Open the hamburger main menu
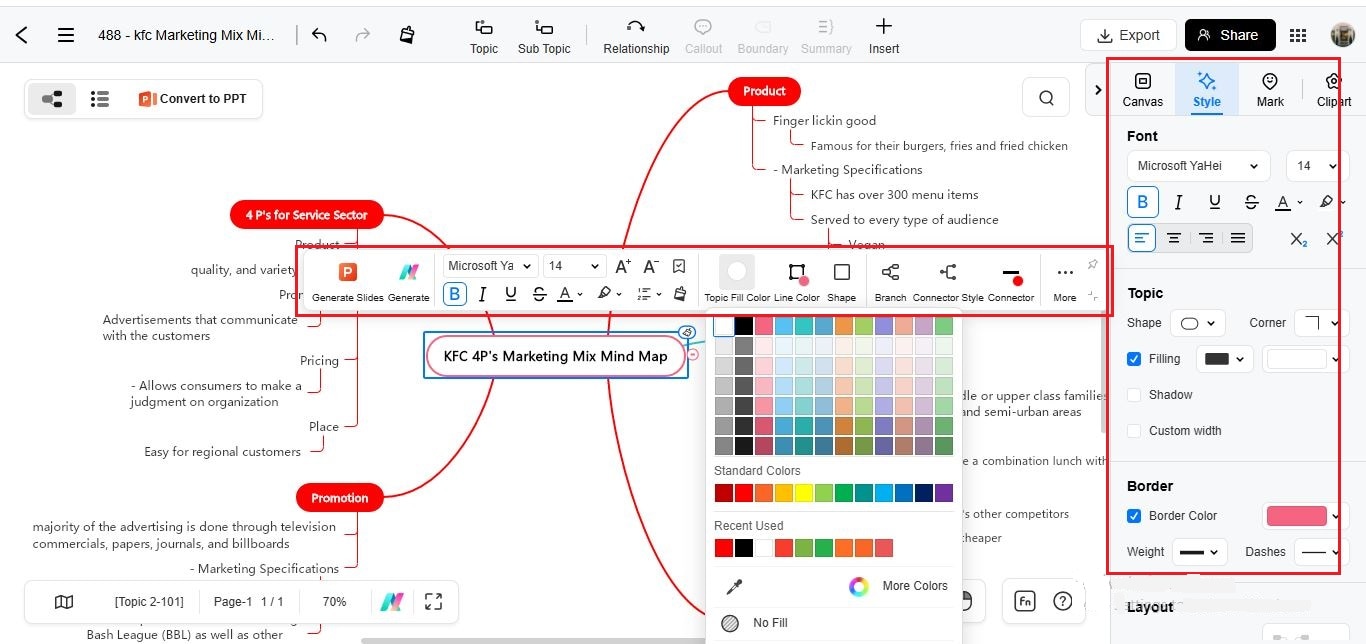The height and width of the screenshot is (644, 1366). (x=66, y=35)
